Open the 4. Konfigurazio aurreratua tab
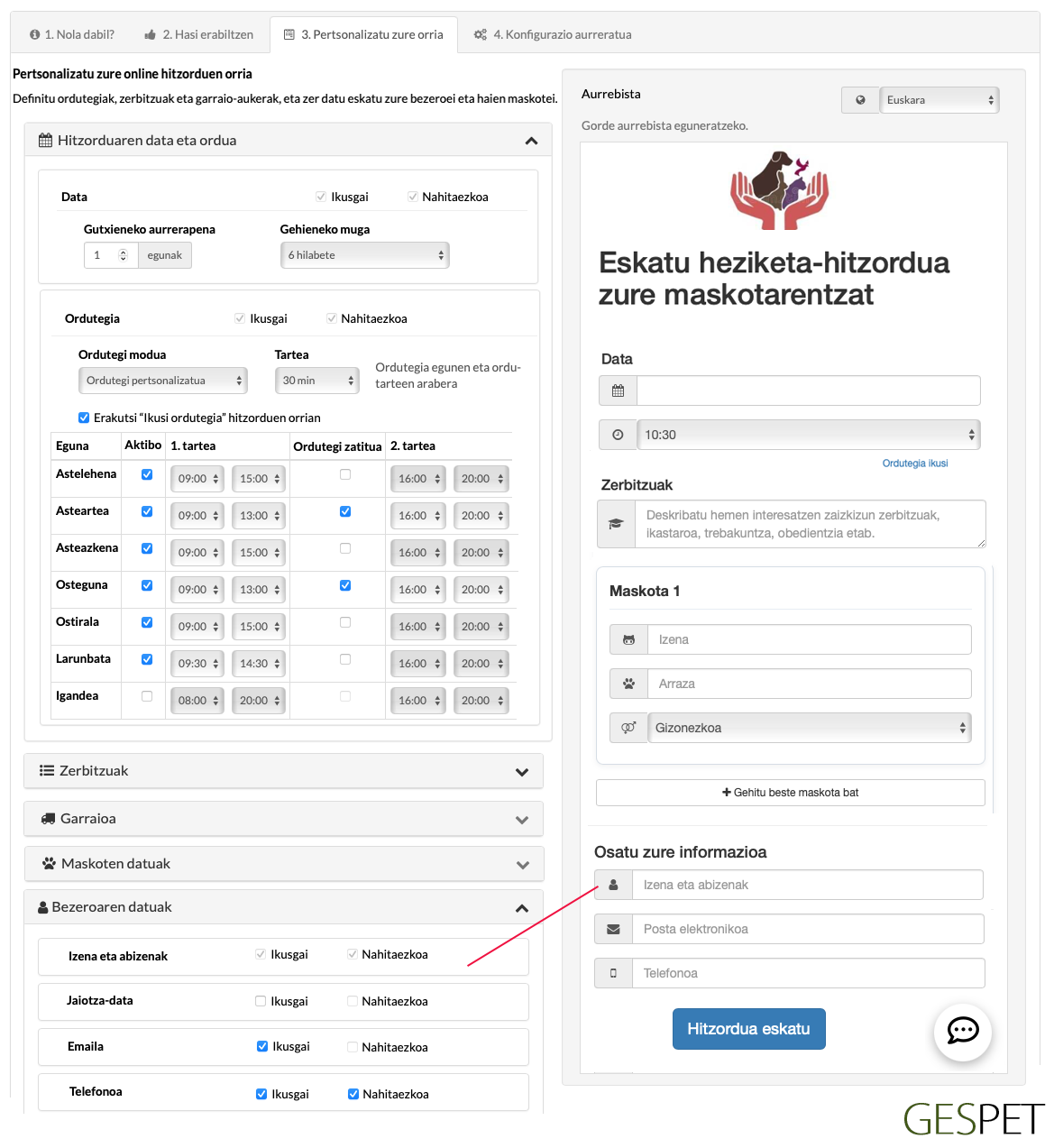This screenshot has width=1054, height=1148. click(553, 34)
